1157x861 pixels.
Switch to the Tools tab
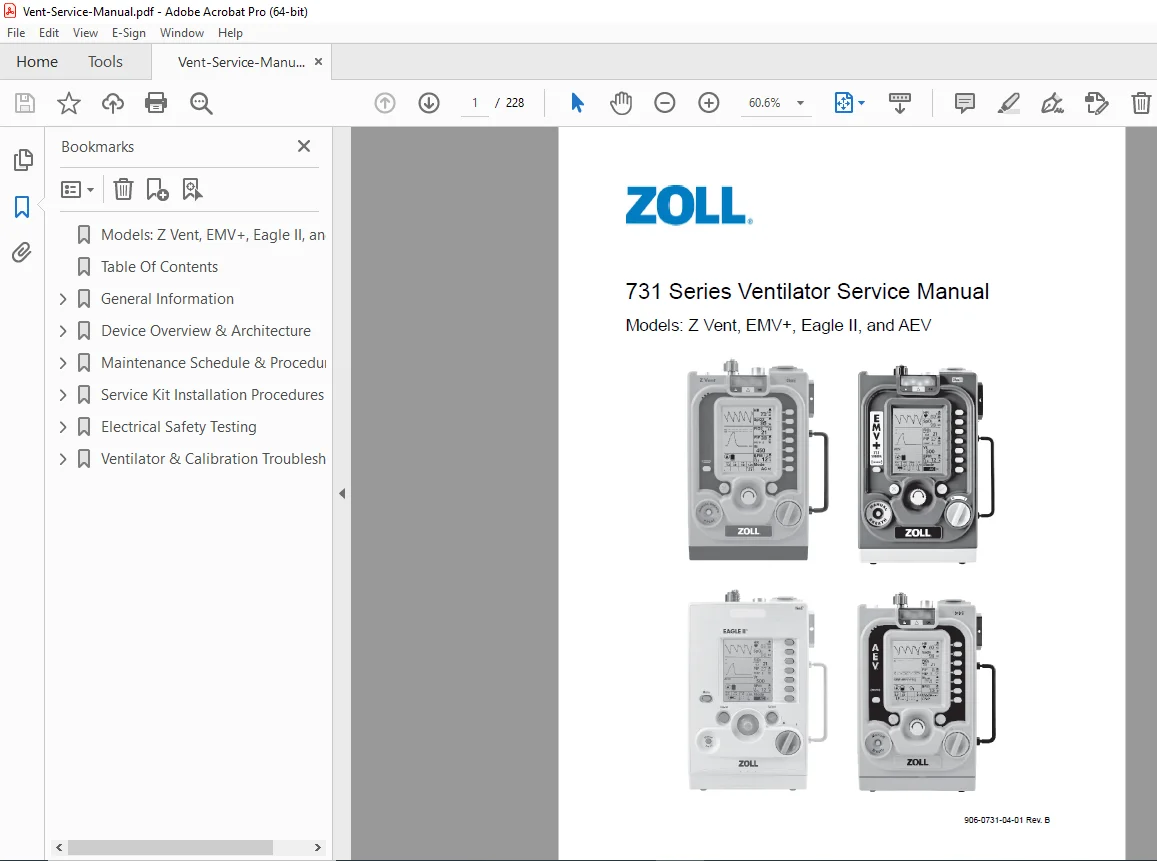105,62
